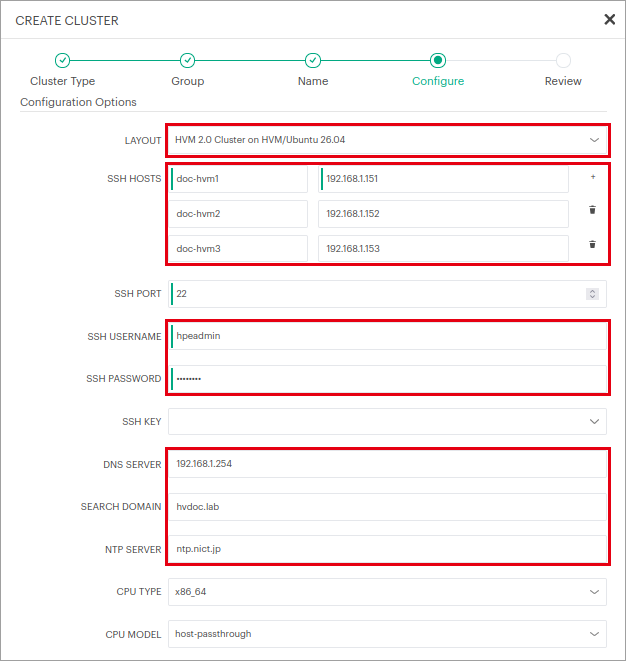Focus the doc-hvm2 host name field
The width and height of the screenshot is (626, 661).
(239, 214)
